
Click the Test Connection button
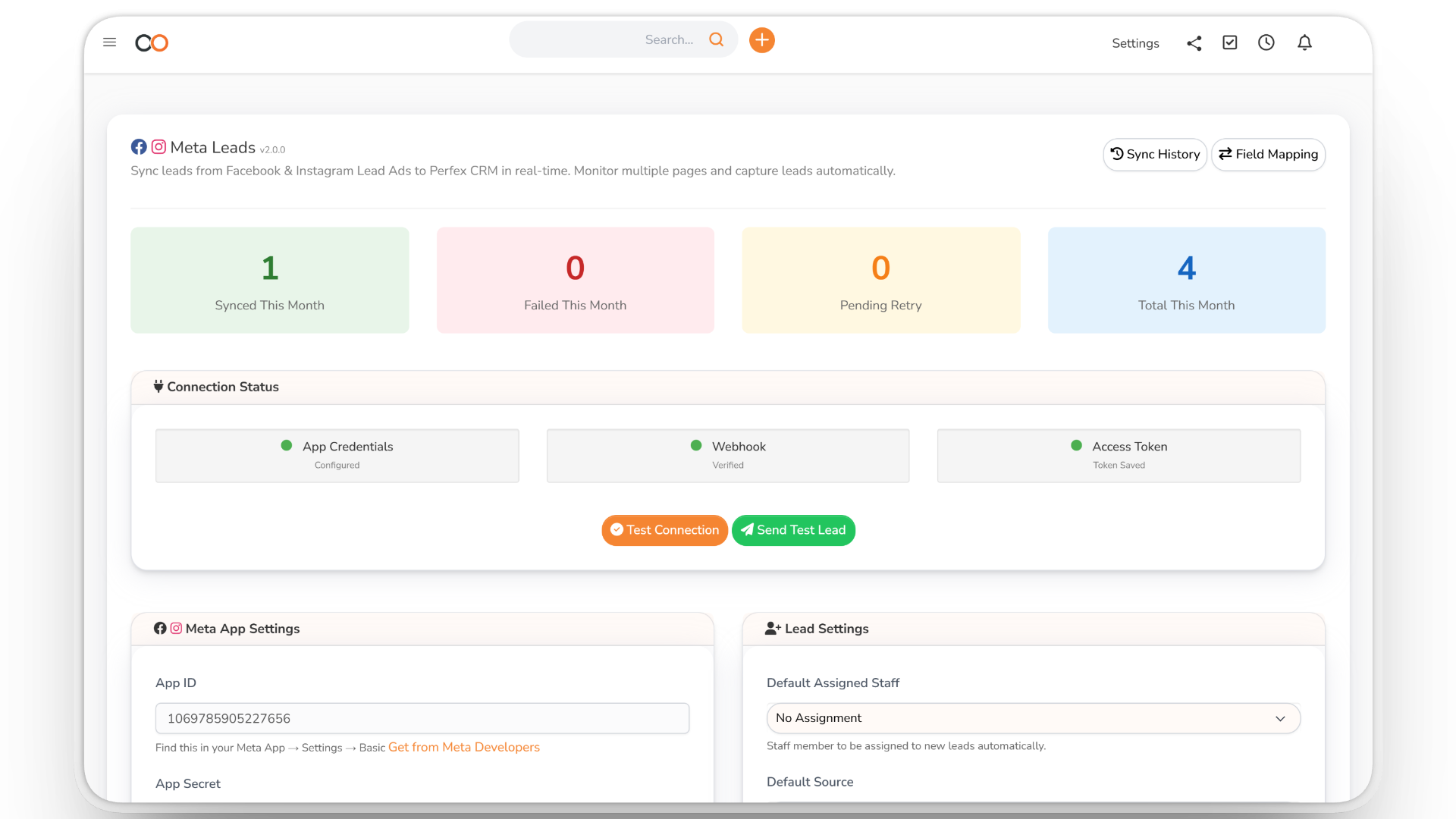pyautogui.click(x=664, y=530)
